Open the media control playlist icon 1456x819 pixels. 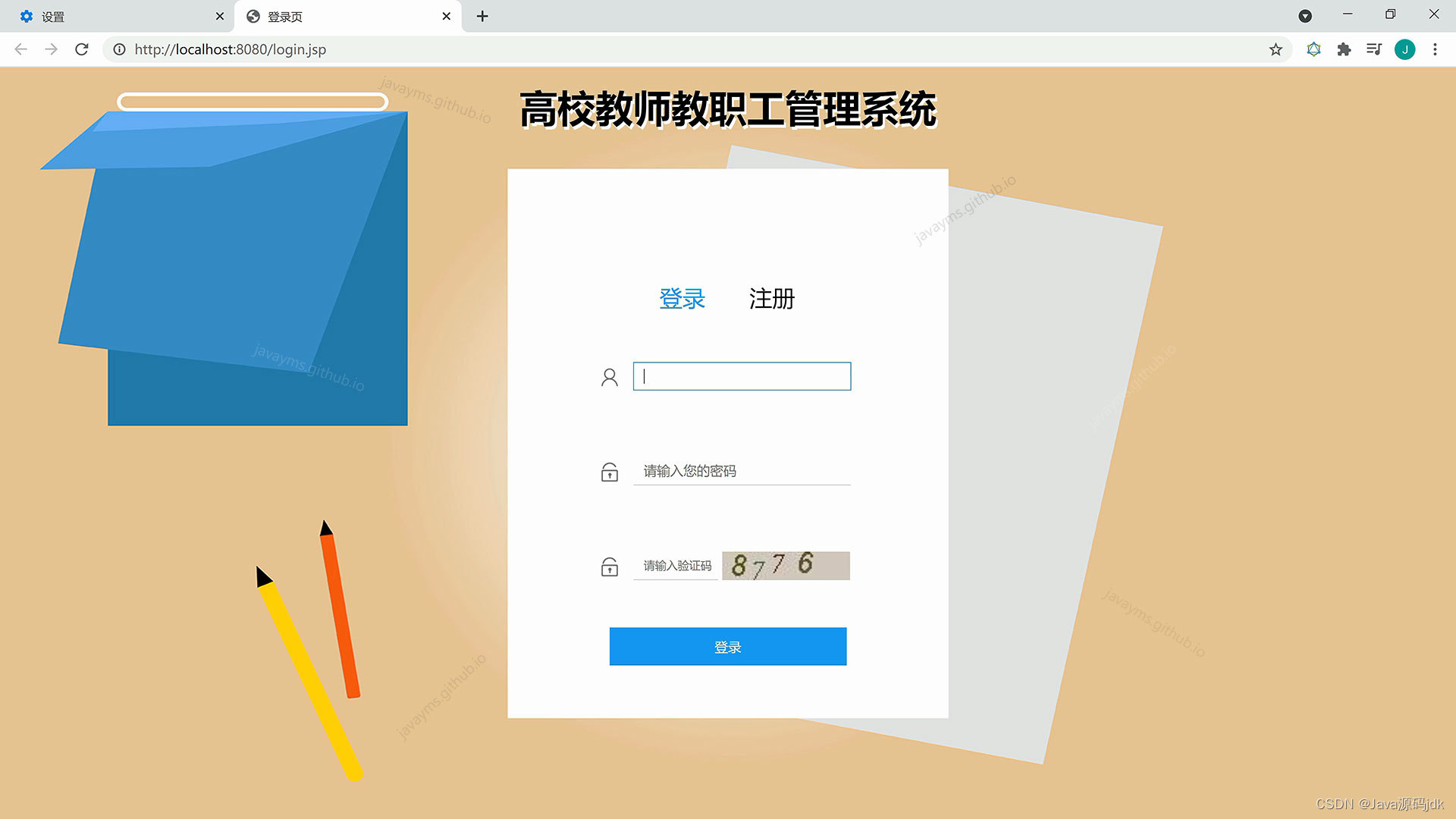[1373, 49]
